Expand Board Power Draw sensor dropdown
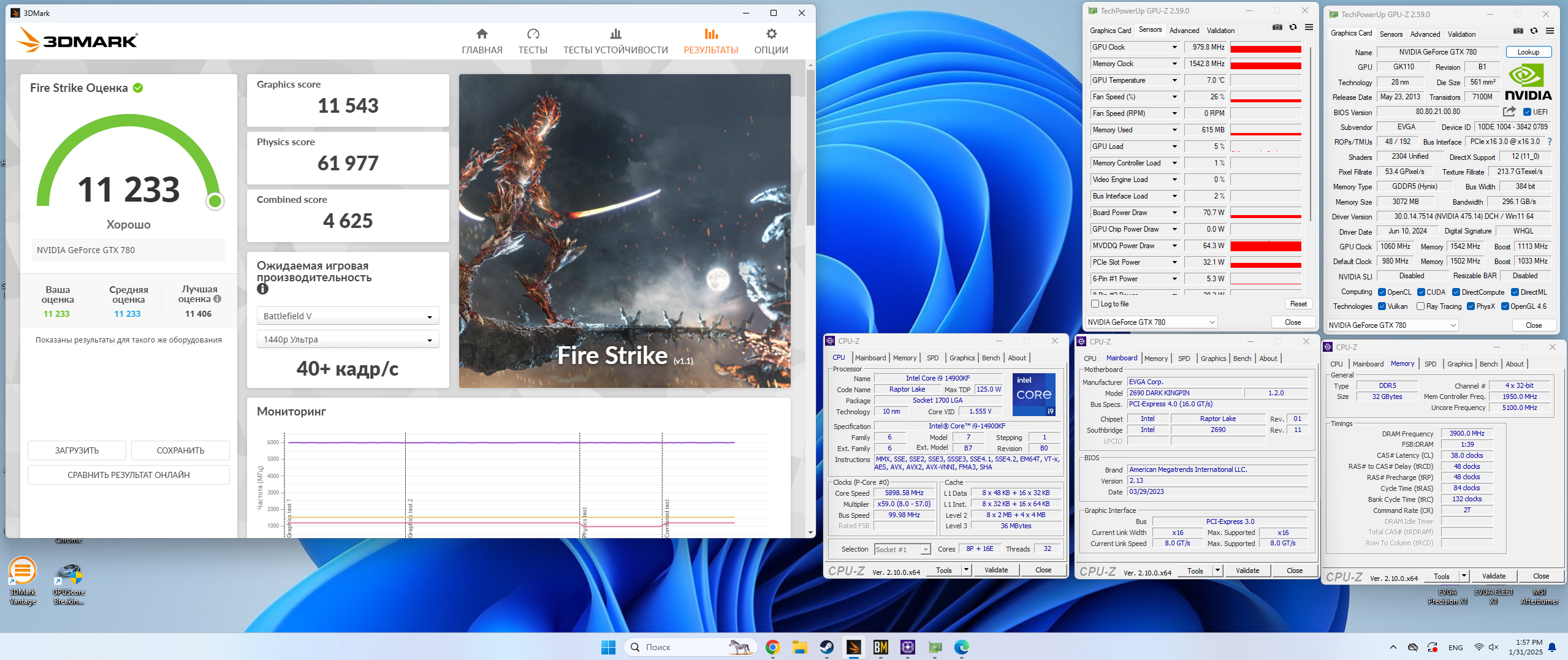The width and height of the screenshot is (1568, 660). click(1174, 213)
